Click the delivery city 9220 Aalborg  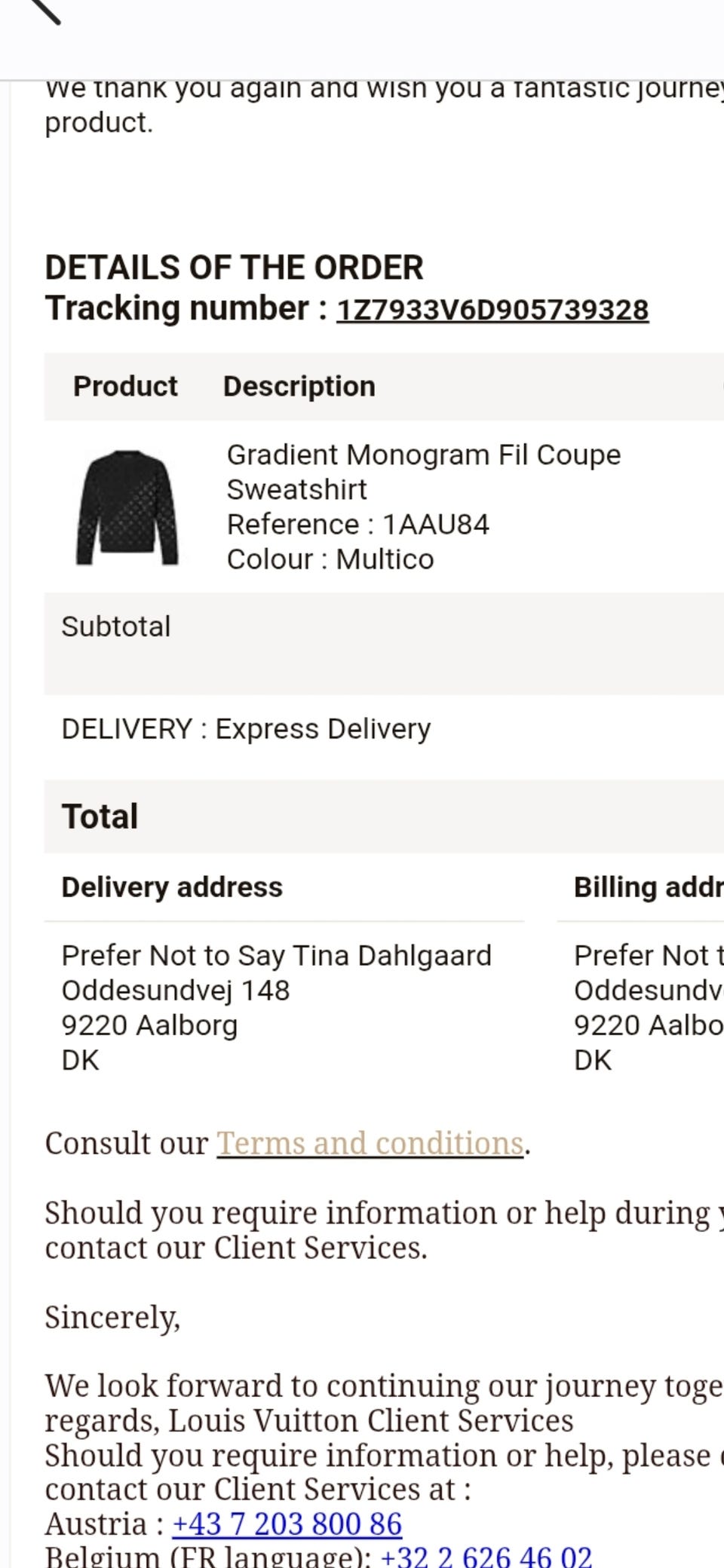(x=149, y=1025)
